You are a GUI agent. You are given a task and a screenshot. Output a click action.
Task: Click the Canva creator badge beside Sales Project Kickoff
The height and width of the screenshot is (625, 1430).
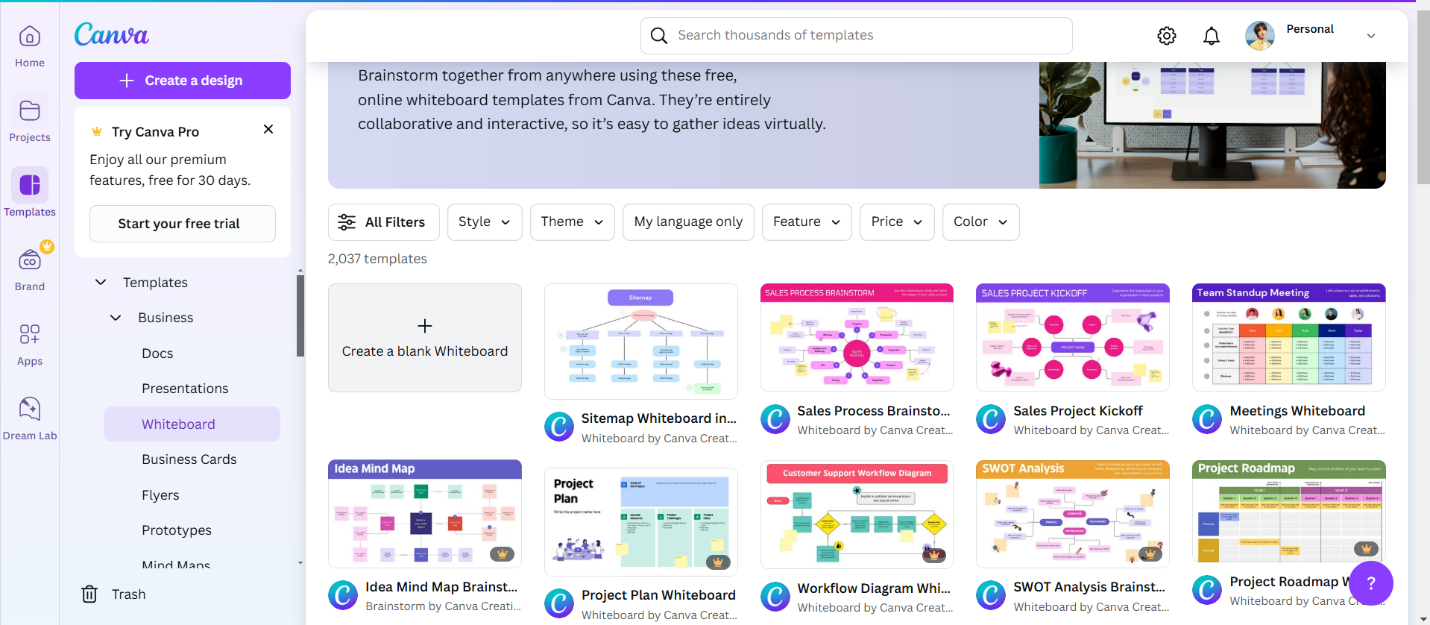[x=991, y=419]
